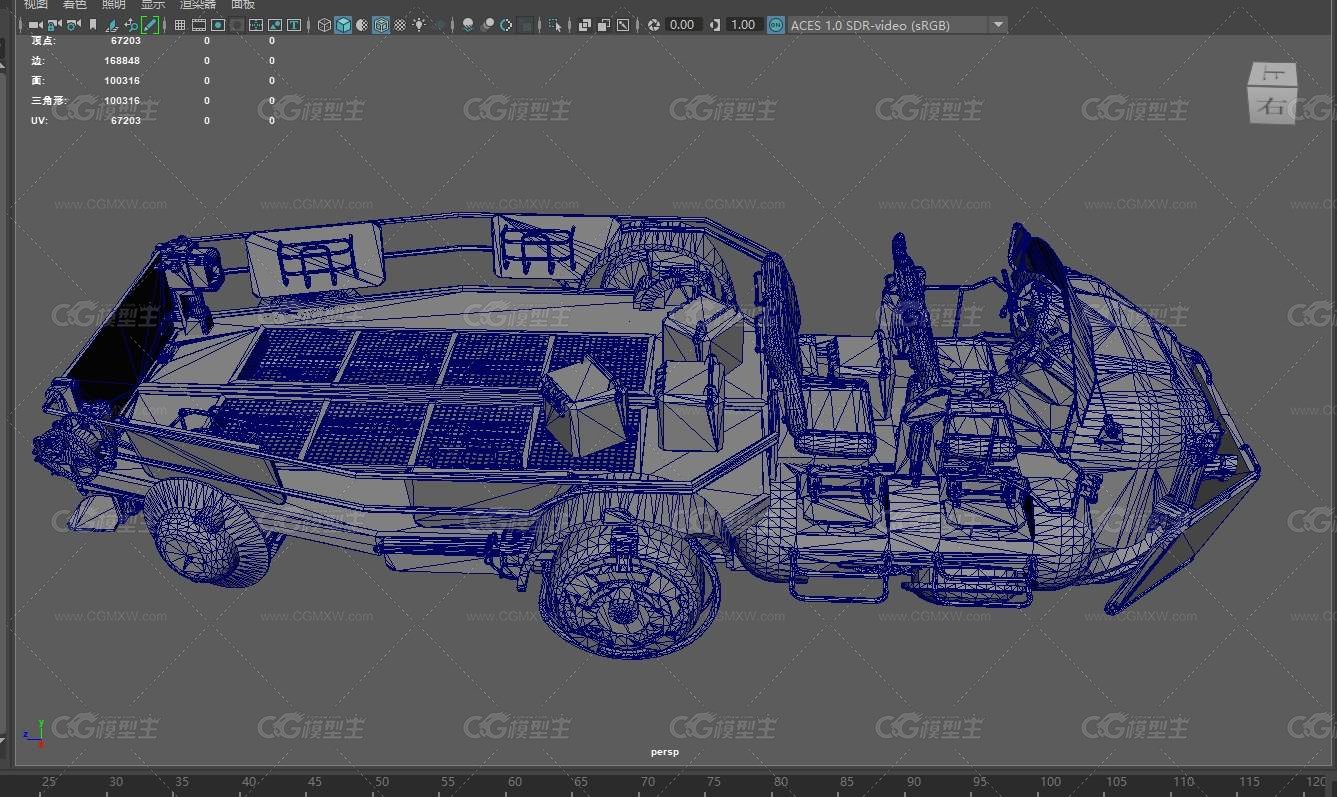
Task: Click the dimmed Shadows icon
Action: click(440, 25)
